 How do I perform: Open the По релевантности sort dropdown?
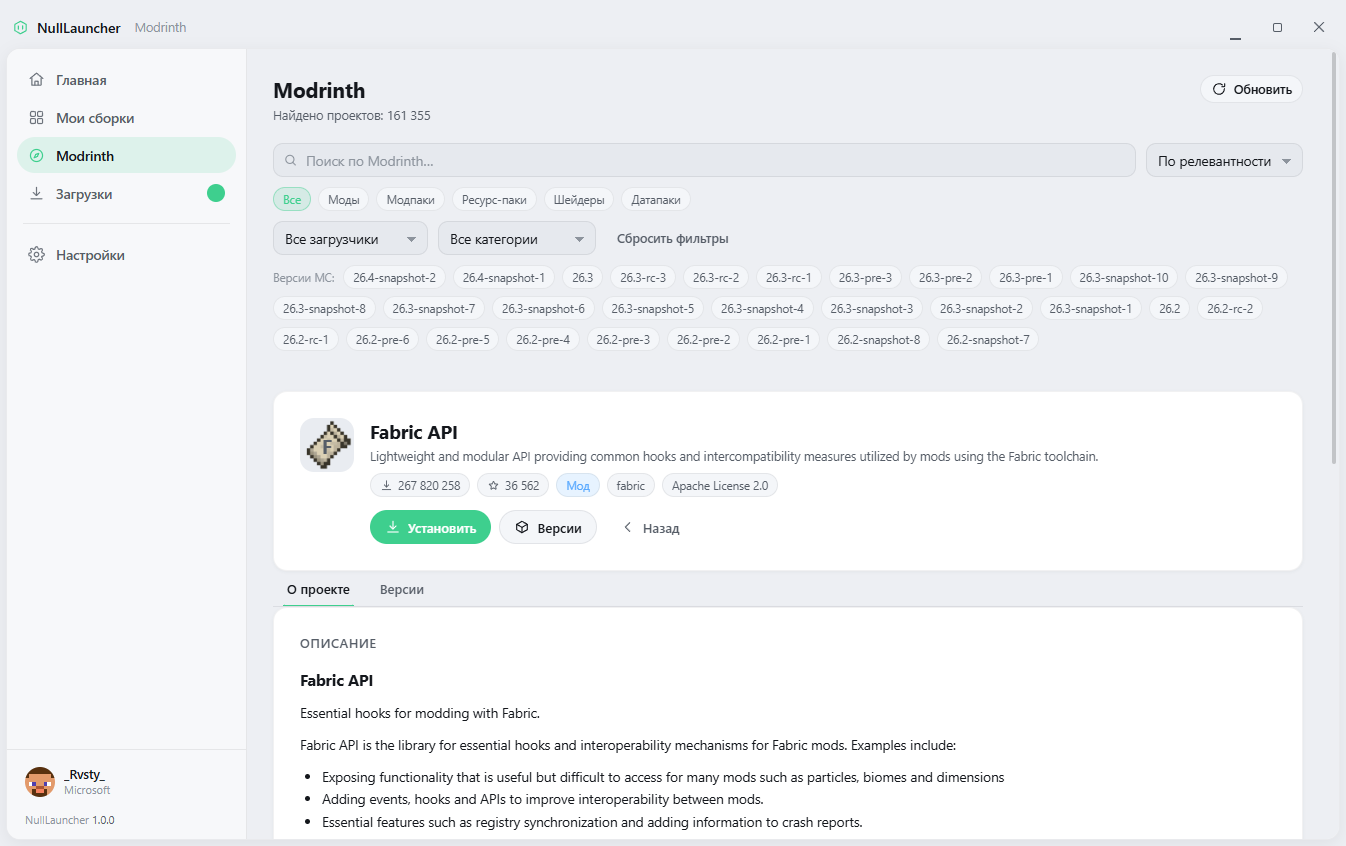point(1224,161)
